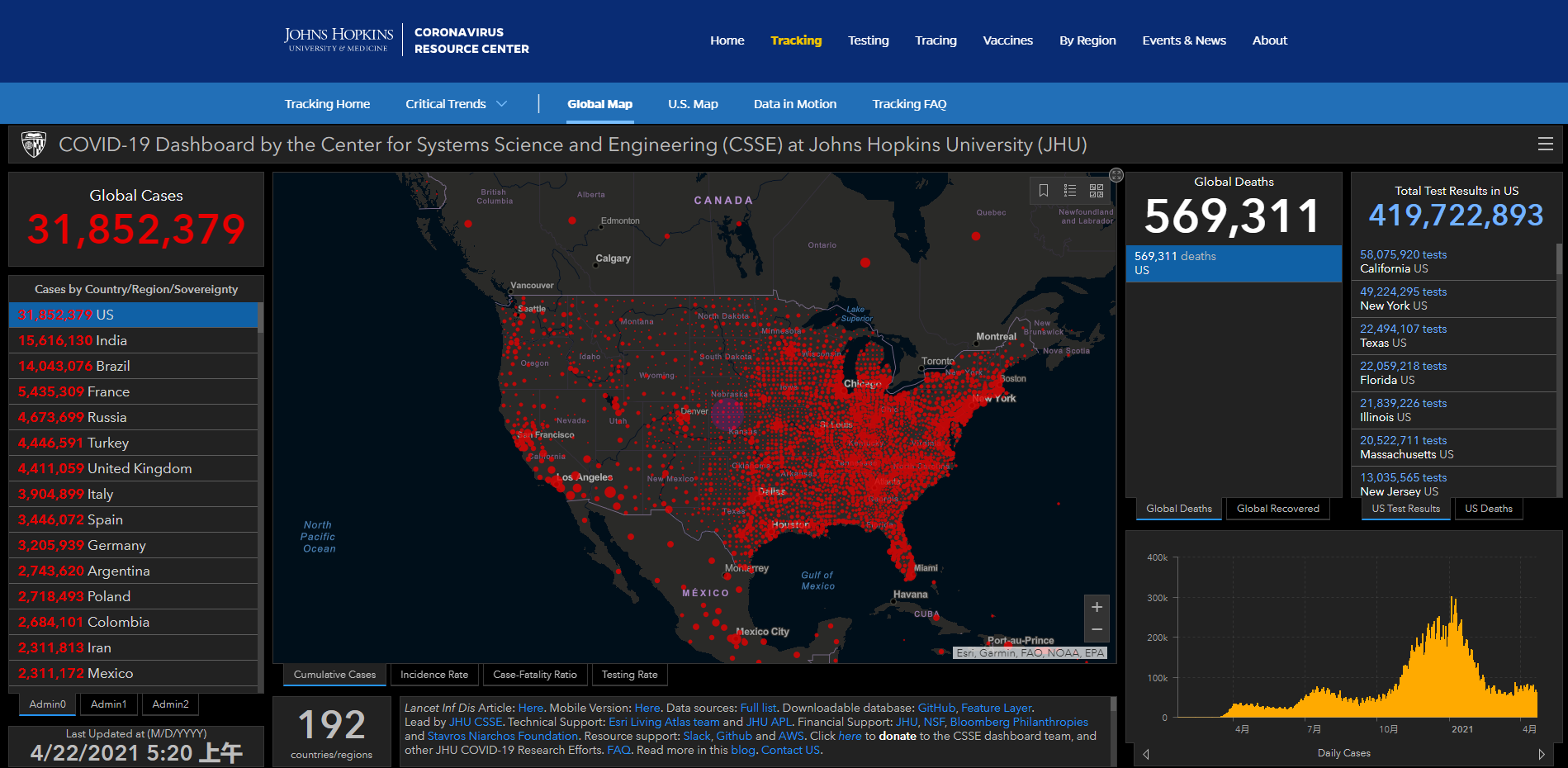Select Russia in the country cases list
The height and width of the screenshot is (768, 1568).
tap(133, 417)
